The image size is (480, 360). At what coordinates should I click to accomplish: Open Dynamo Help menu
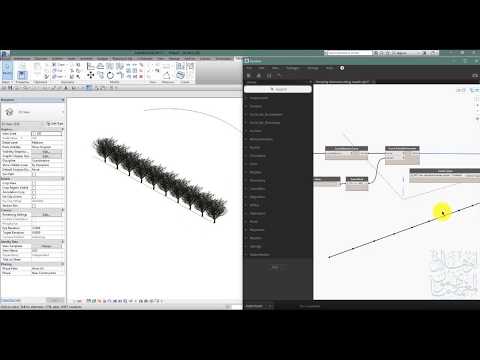[x=329, y=68]
